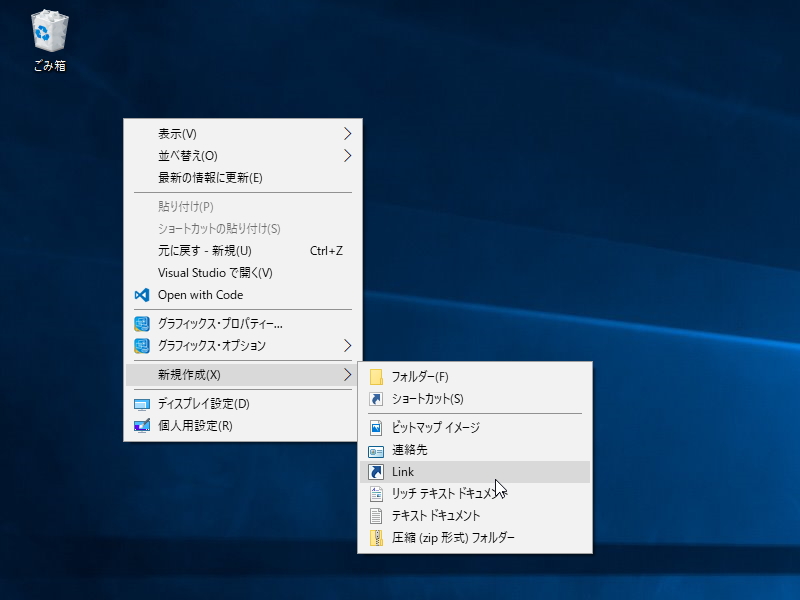Viewport: 800px width, 600px height.
Task: Click the Rich Text Document icon
Action: point(374,494)
